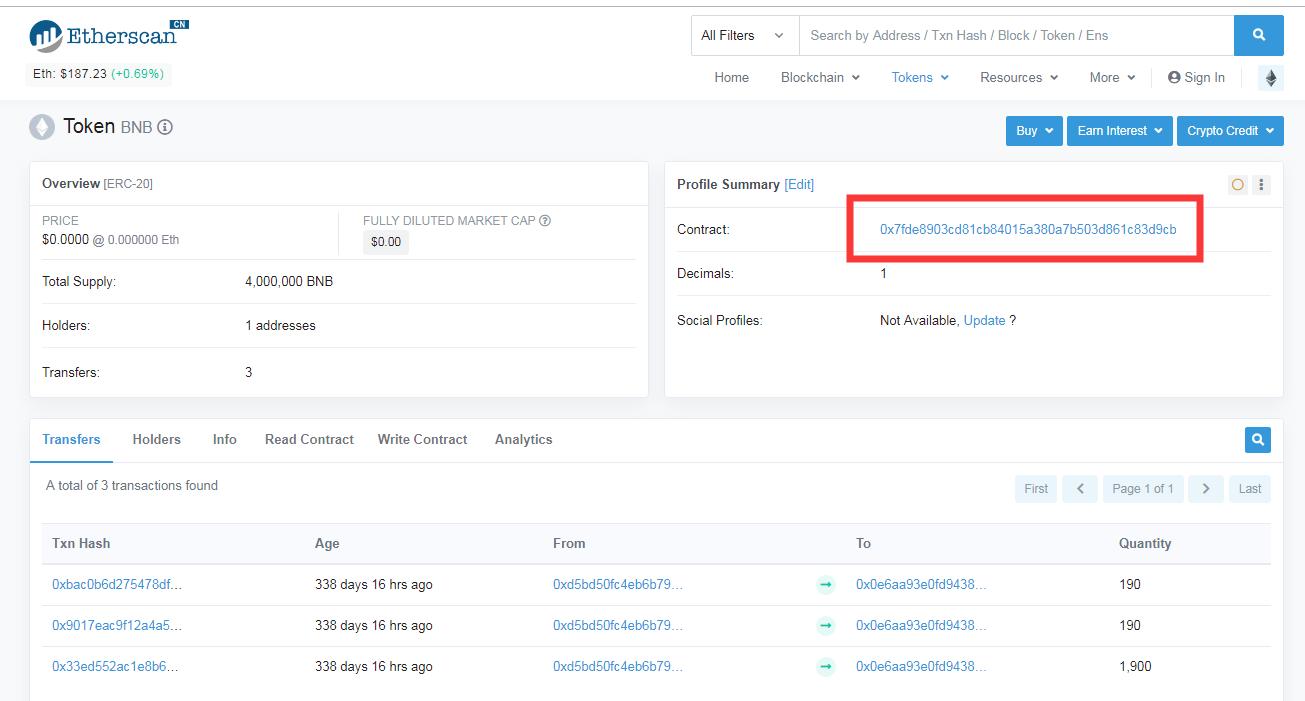
Task: Click the Txn Hash column header
Action: (81, 543)
